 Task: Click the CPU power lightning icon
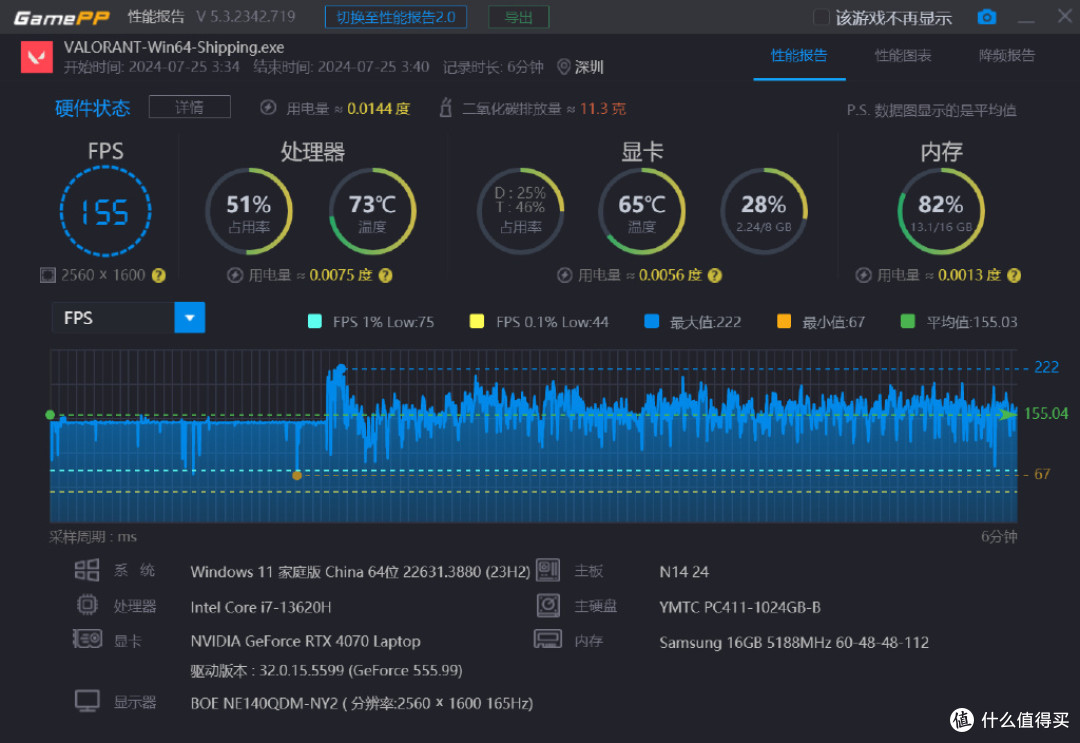click(235, 275)
